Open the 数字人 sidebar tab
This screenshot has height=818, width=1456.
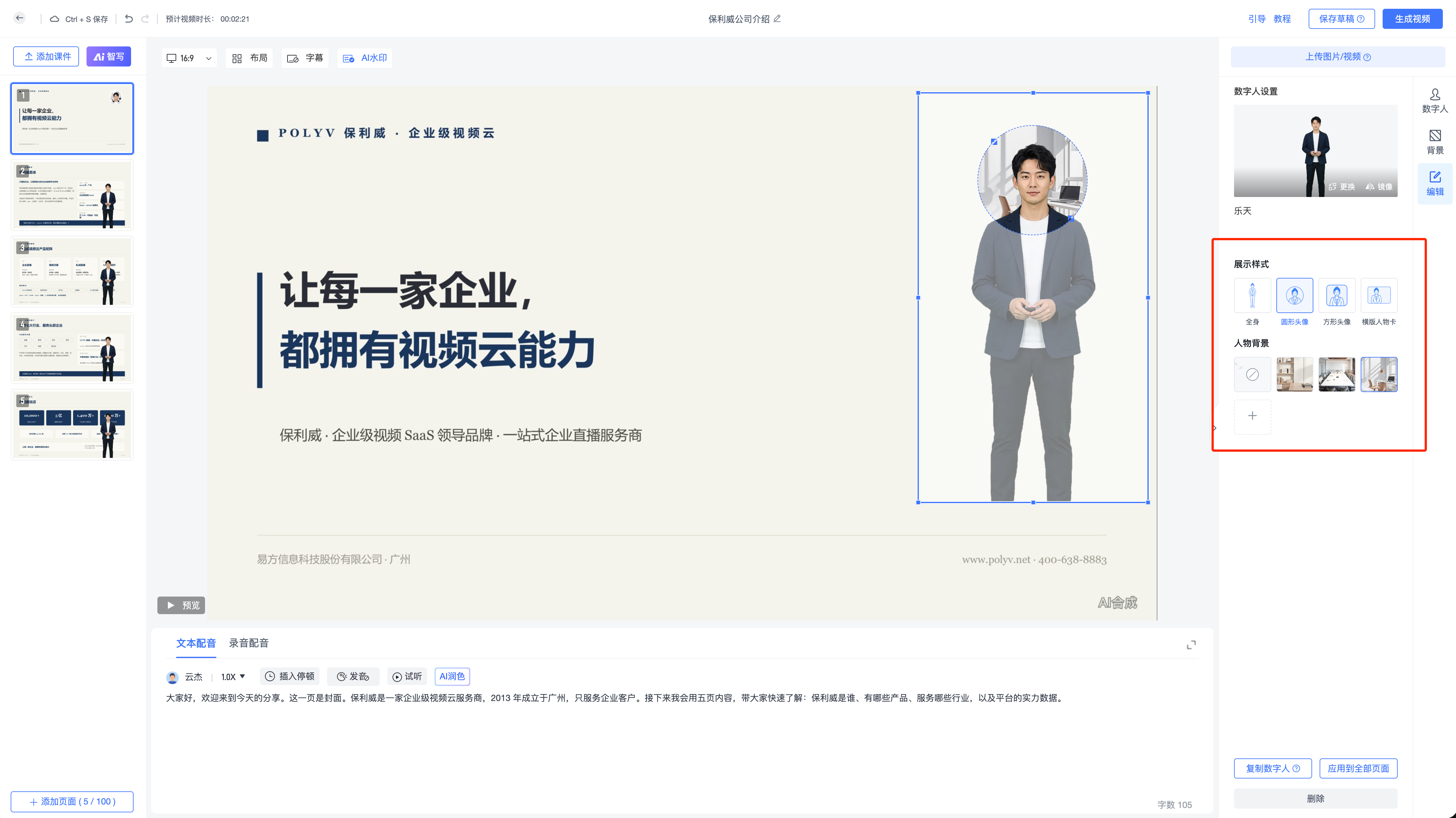click(x=1434, y=101)
